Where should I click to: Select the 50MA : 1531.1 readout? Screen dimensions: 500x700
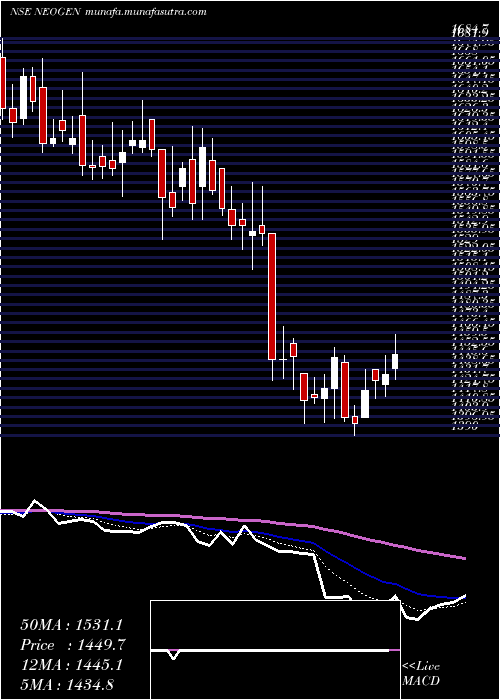(x=71, y=625)
